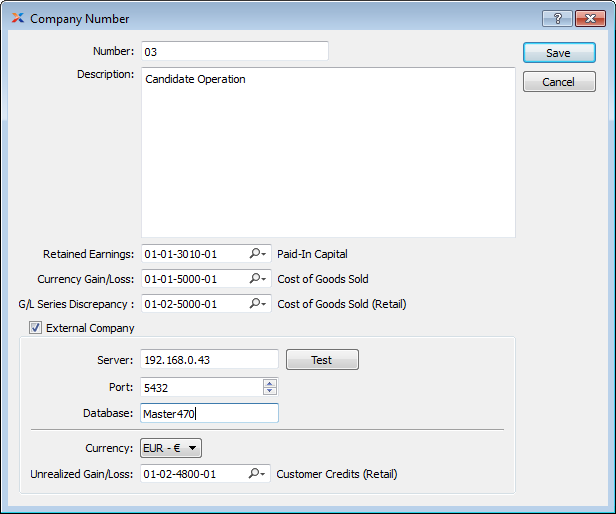Uncheck the External Company checkbox
Image resolution: width=616 pixels, height=514 pixels.
[36, 328]
